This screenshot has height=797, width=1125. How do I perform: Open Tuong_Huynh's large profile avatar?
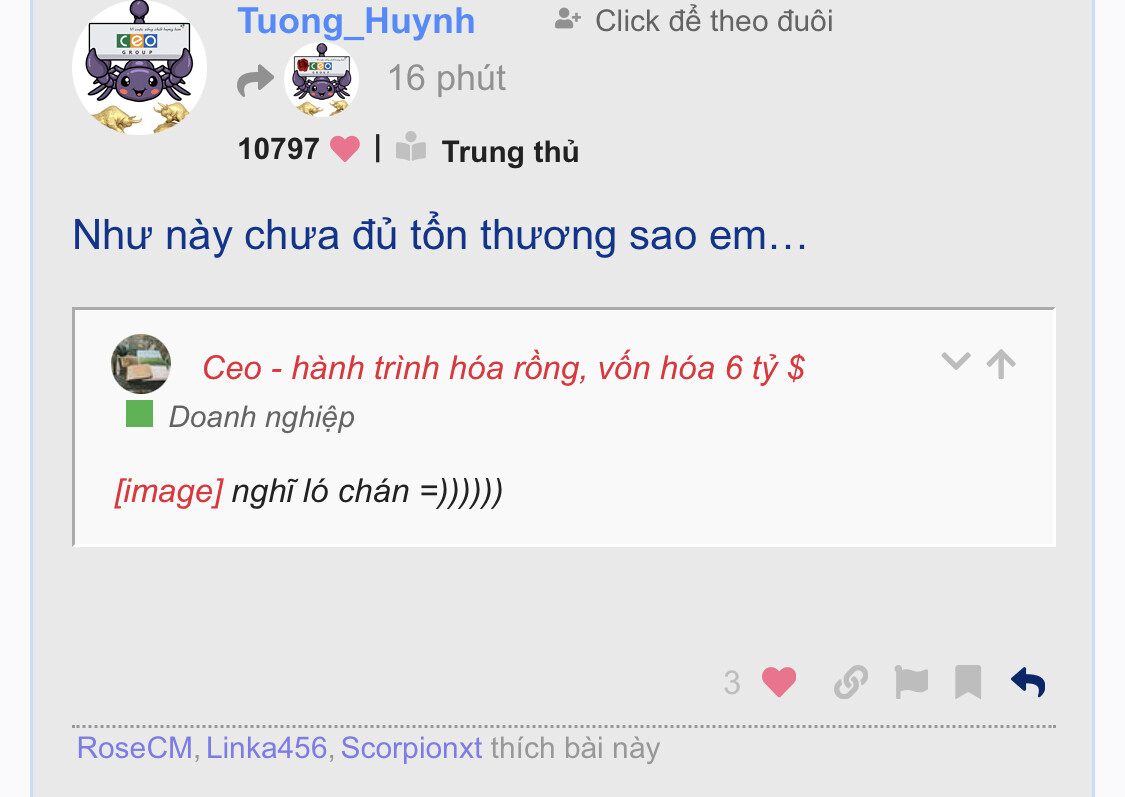(139, 67)
